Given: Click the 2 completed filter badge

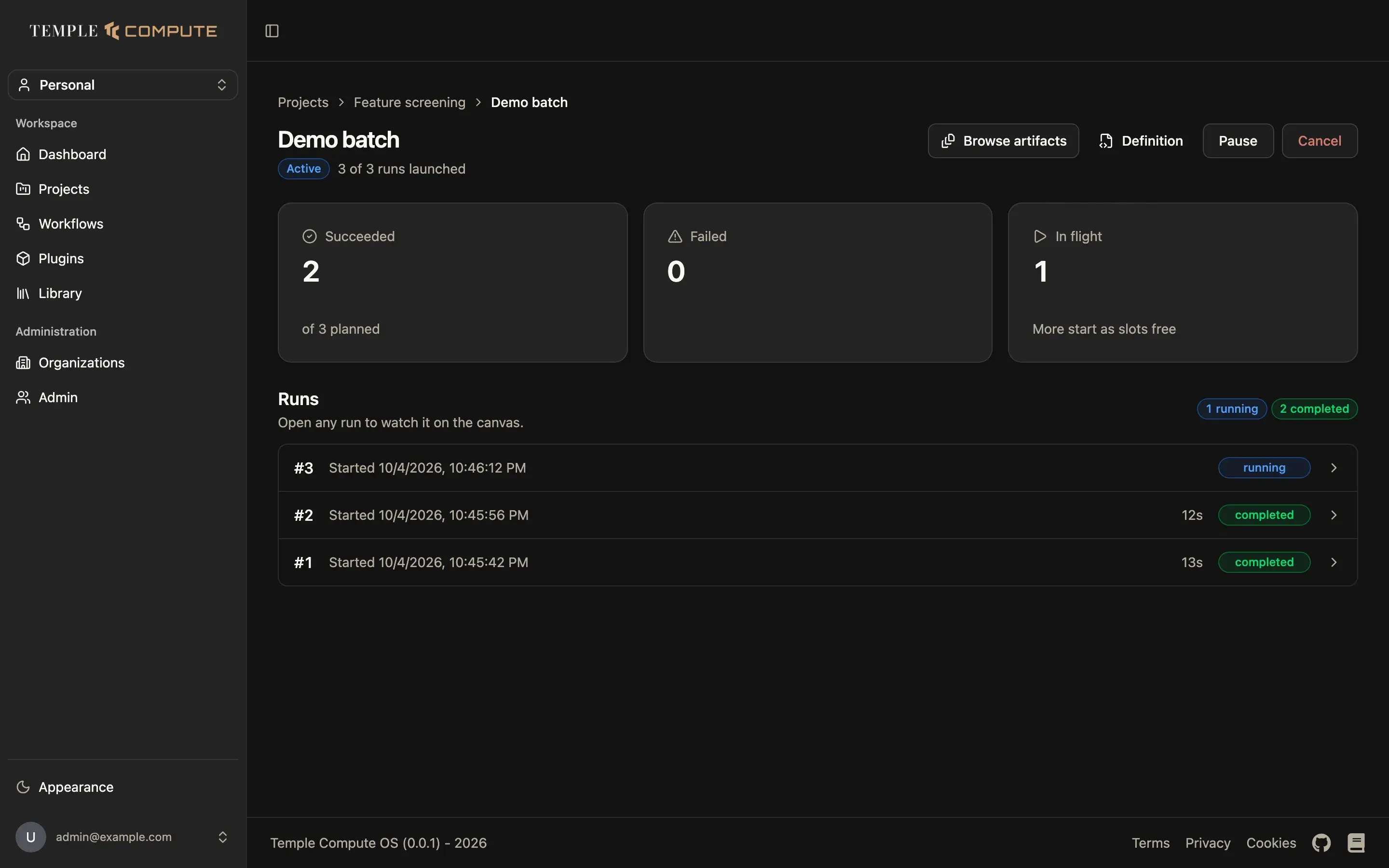Looking at the screenshot, I should coord(1314,409).
